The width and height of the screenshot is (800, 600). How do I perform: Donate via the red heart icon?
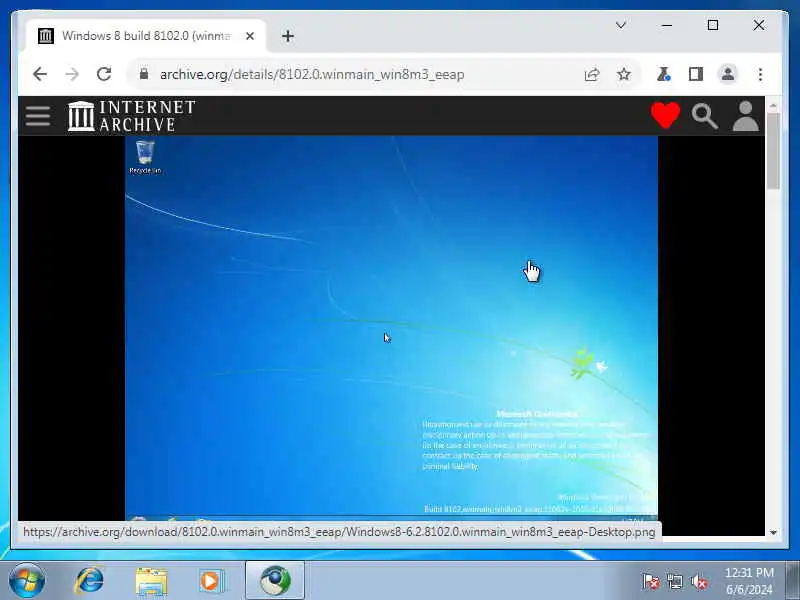click(665, 115)
